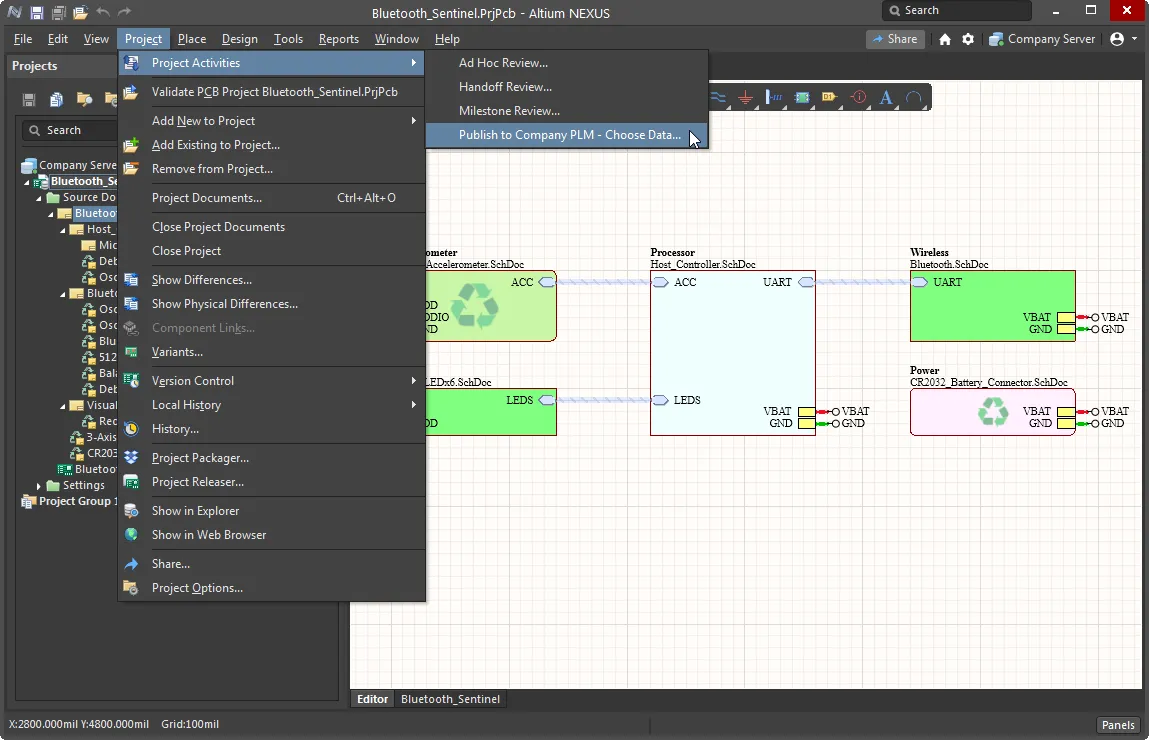Click the Dropbox-style Project Packager icon
The width and height of the screenshot is (1149, 740).
coord(131,458)
